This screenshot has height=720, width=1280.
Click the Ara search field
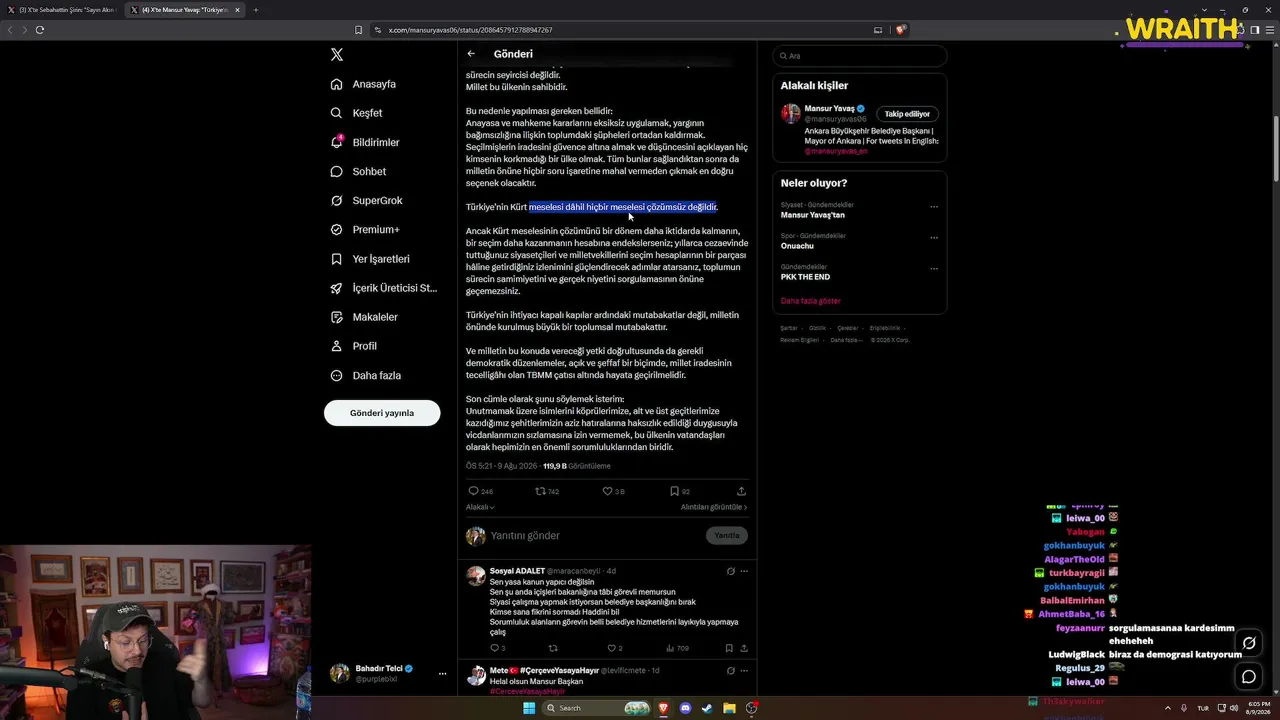[859, 56]
